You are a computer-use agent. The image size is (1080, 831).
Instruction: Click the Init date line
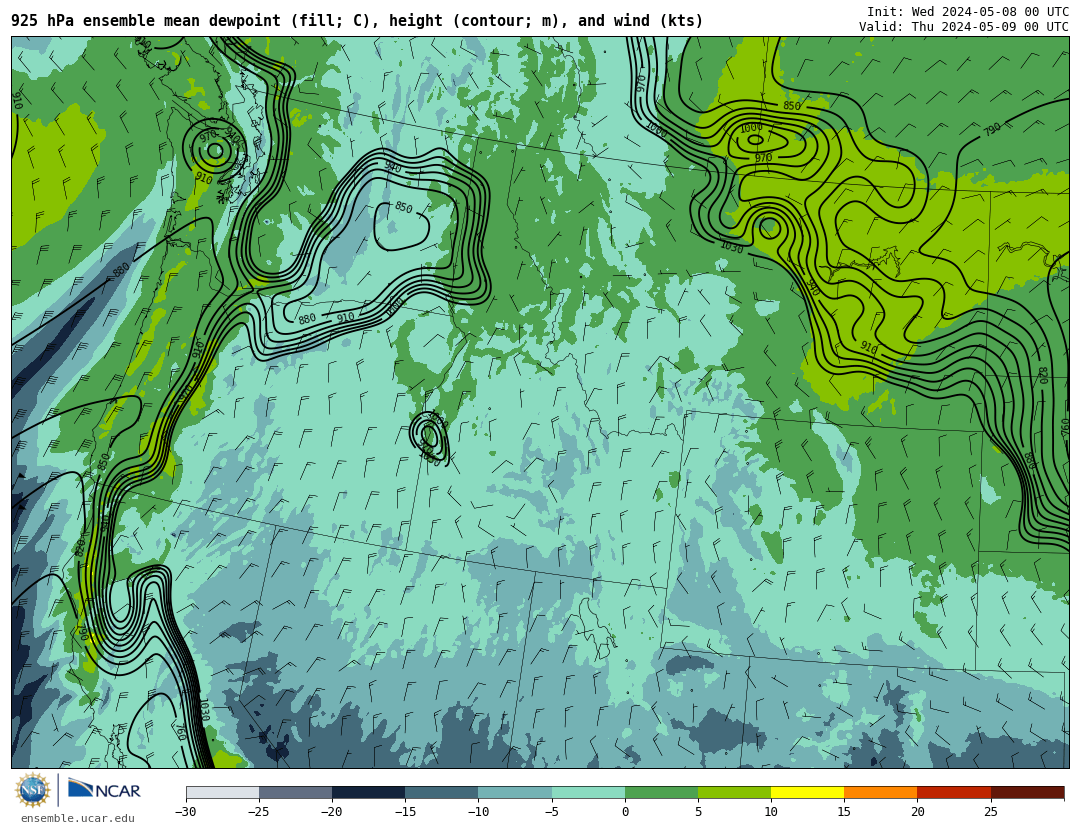(x=968, y=11)
